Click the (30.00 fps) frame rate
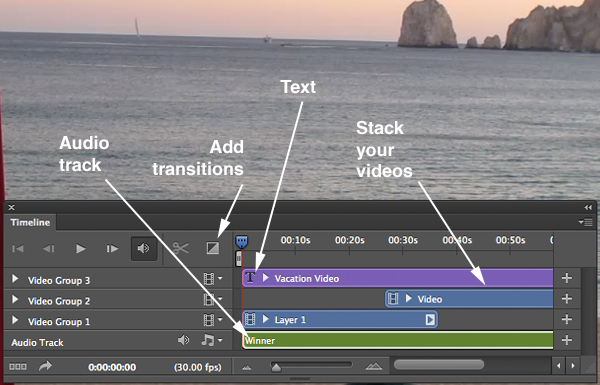 (x=198, y=367)
